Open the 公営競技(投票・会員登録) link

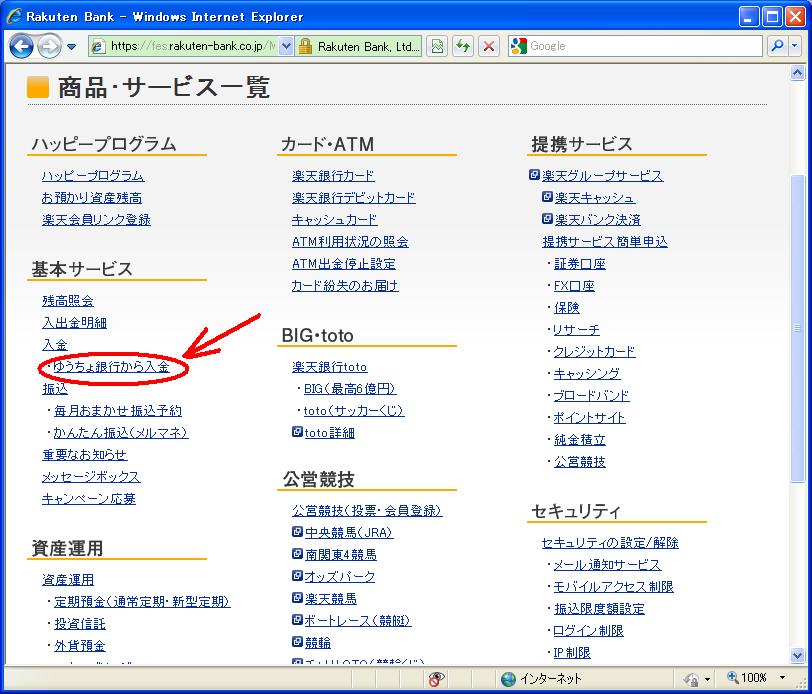pos(367,511)
